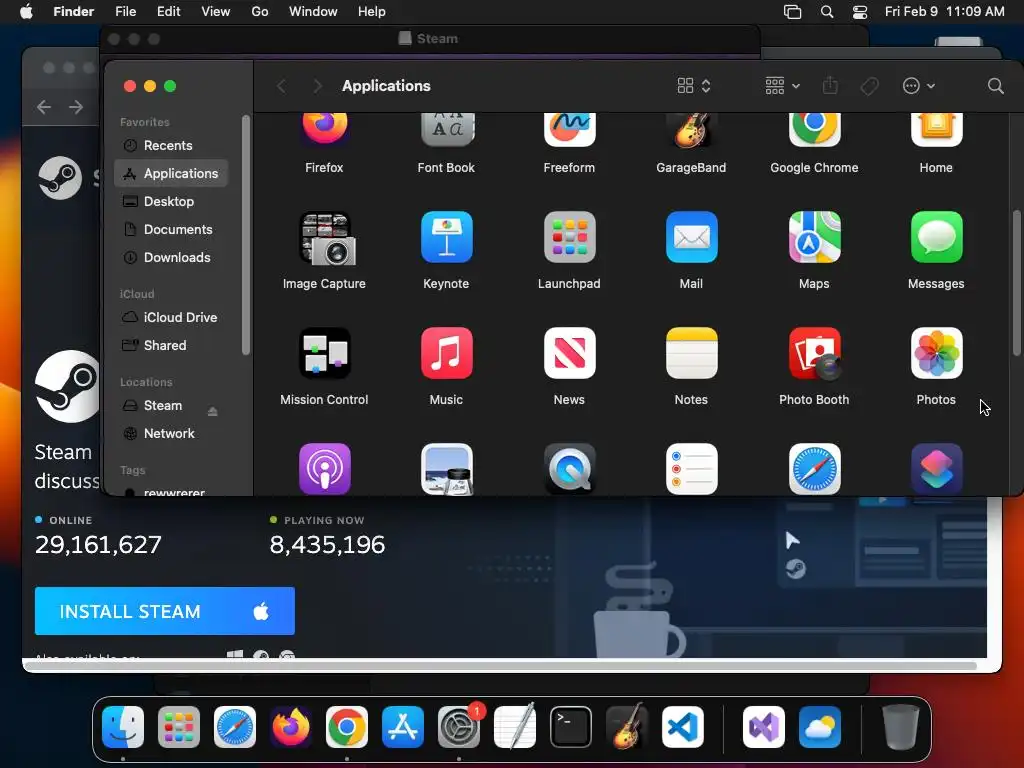Click the Share toolbar icon in Finder

pyautogui.click(x=830, y=86)
